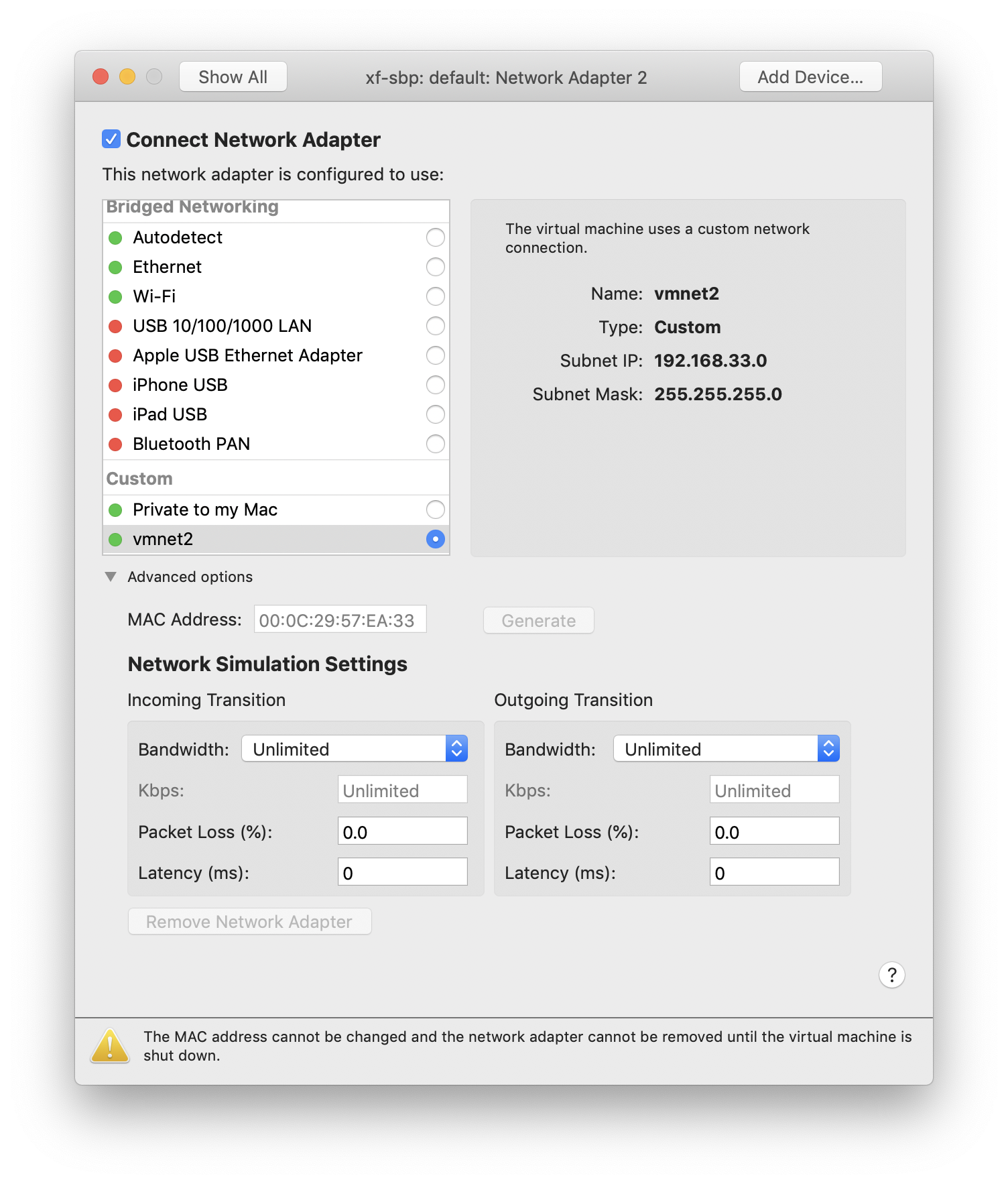The image size is (1008, 1184).
Task: Click the help question mark button
Action: point(891,975)
